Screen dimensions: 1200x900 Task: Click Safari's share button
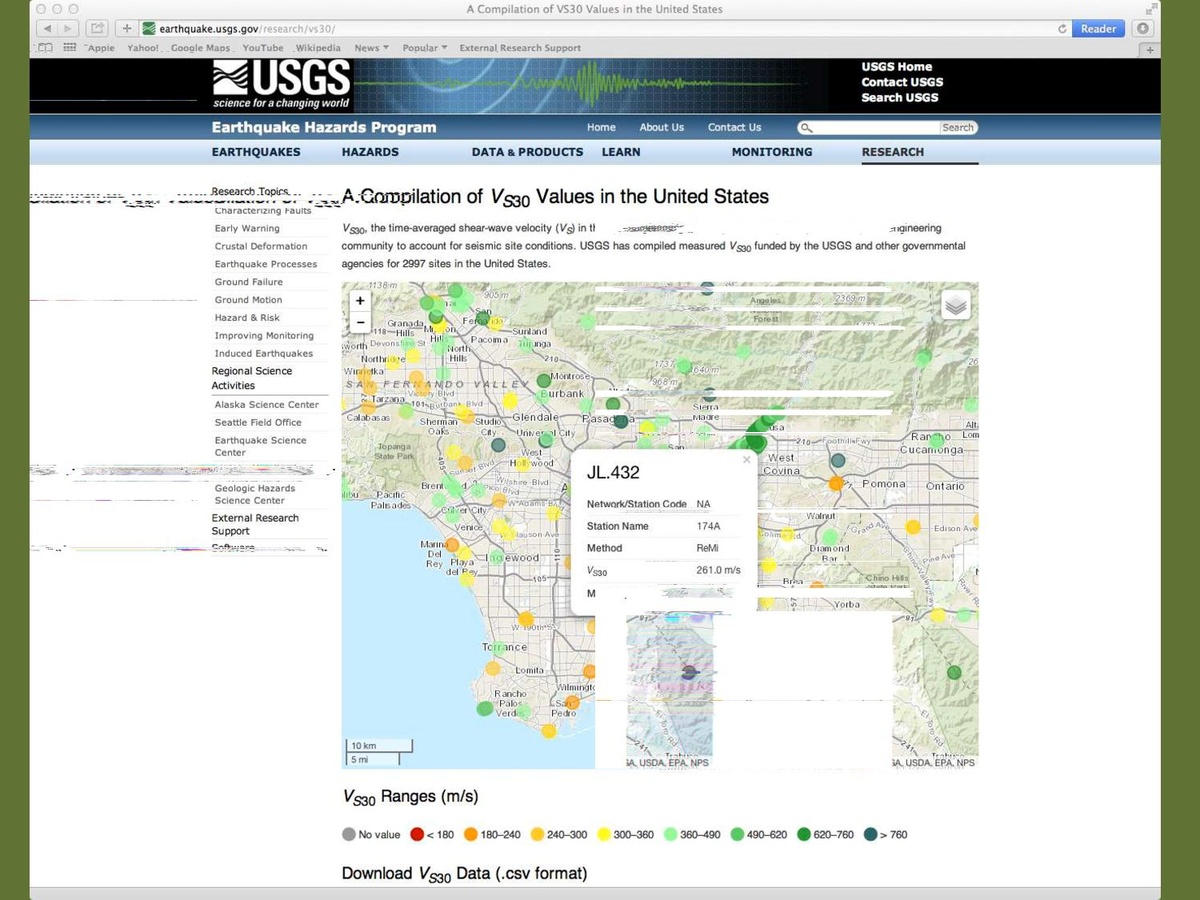(x=98, y=29)
